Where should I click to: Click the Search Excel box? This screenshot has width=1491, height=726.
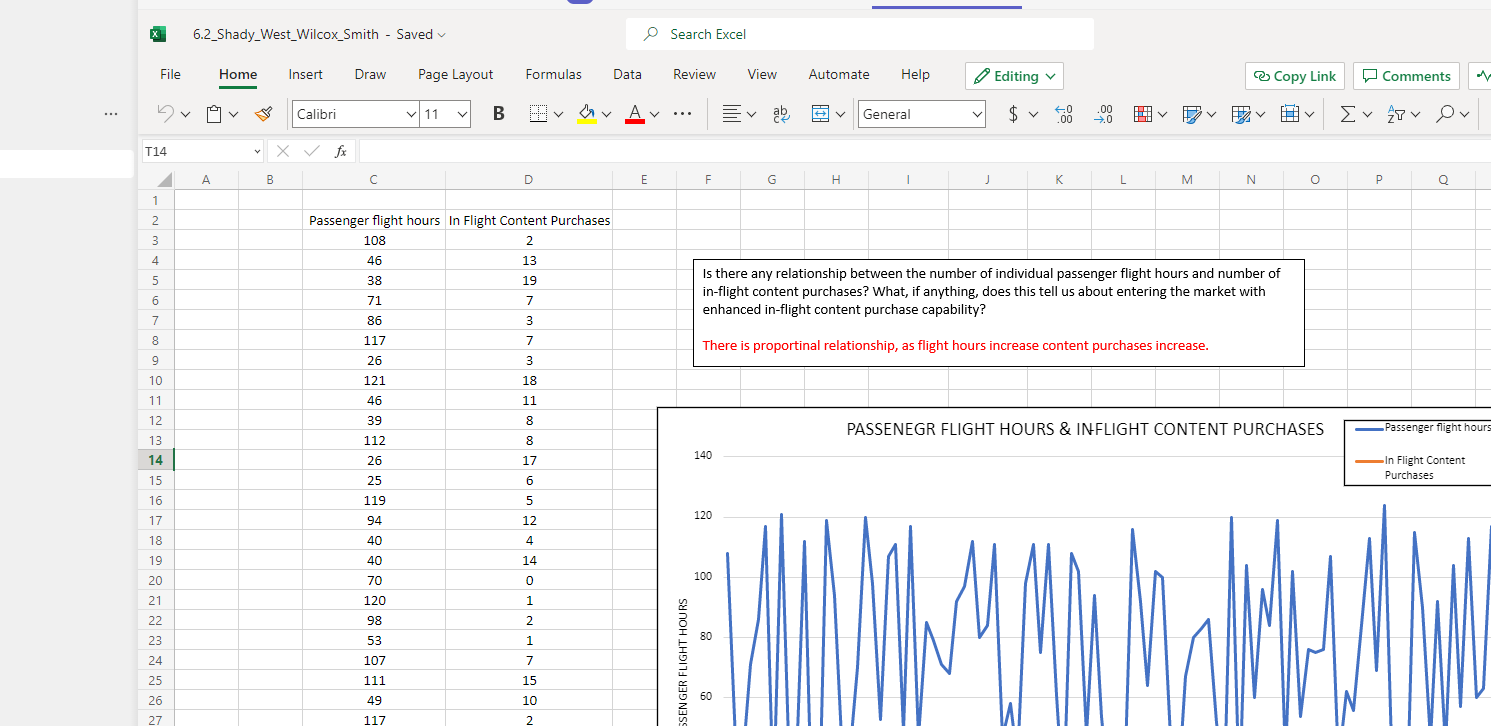pyautogui.click(x=860, y=34)
